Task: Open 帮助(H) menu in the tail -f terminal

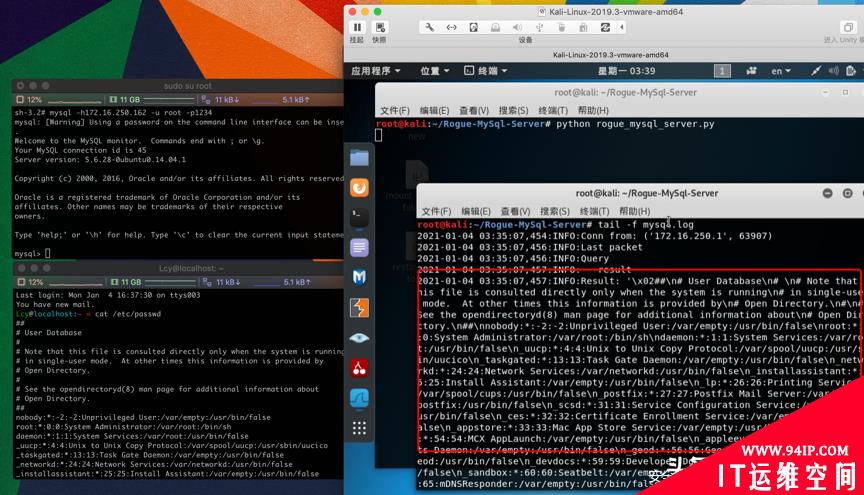Action: [635, 211]
